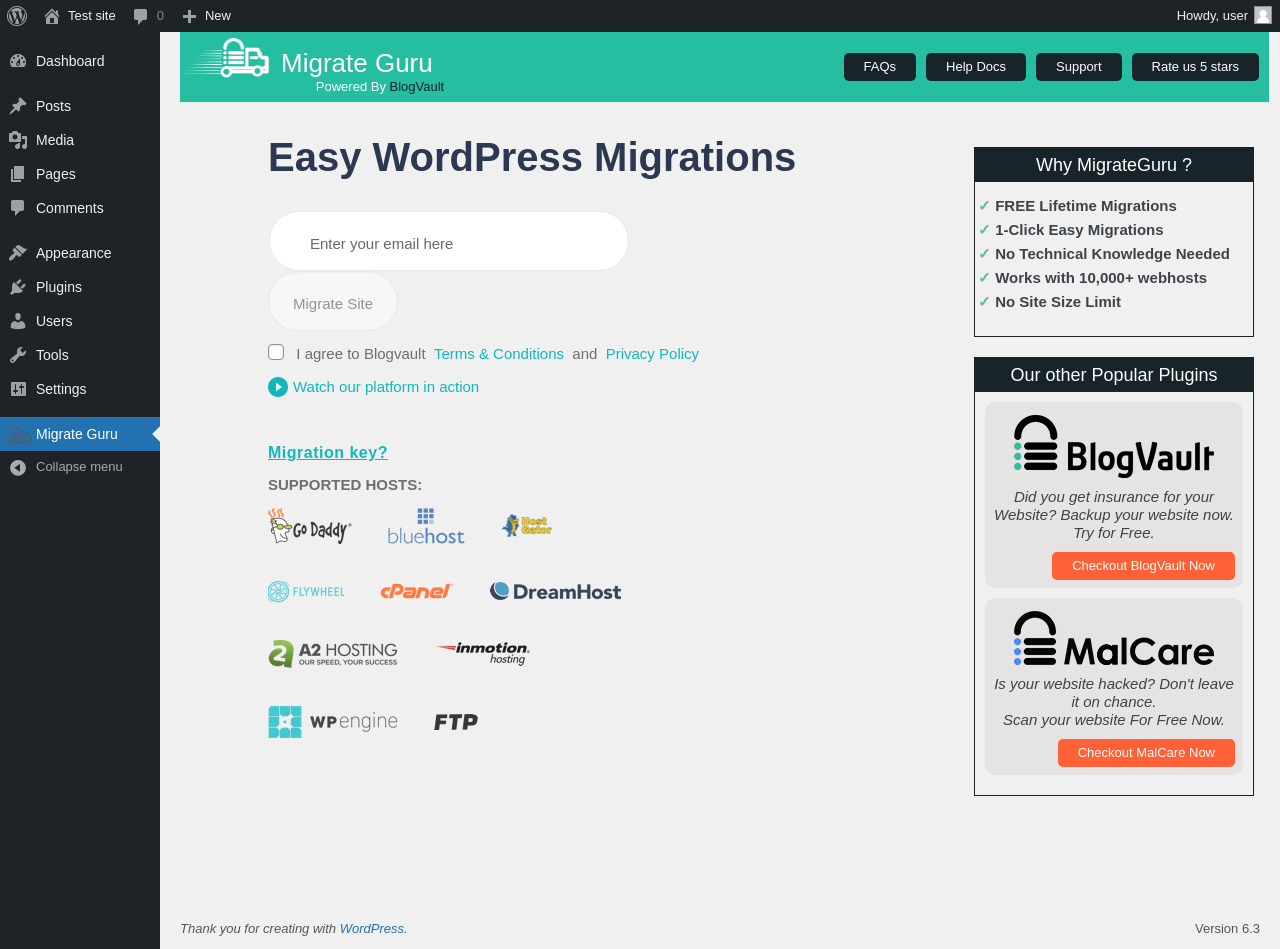This screenshot has height=949, width=1280.
Task: Select the Bluehost host logo
Action: pyautogui.click(x=426, y=526)
